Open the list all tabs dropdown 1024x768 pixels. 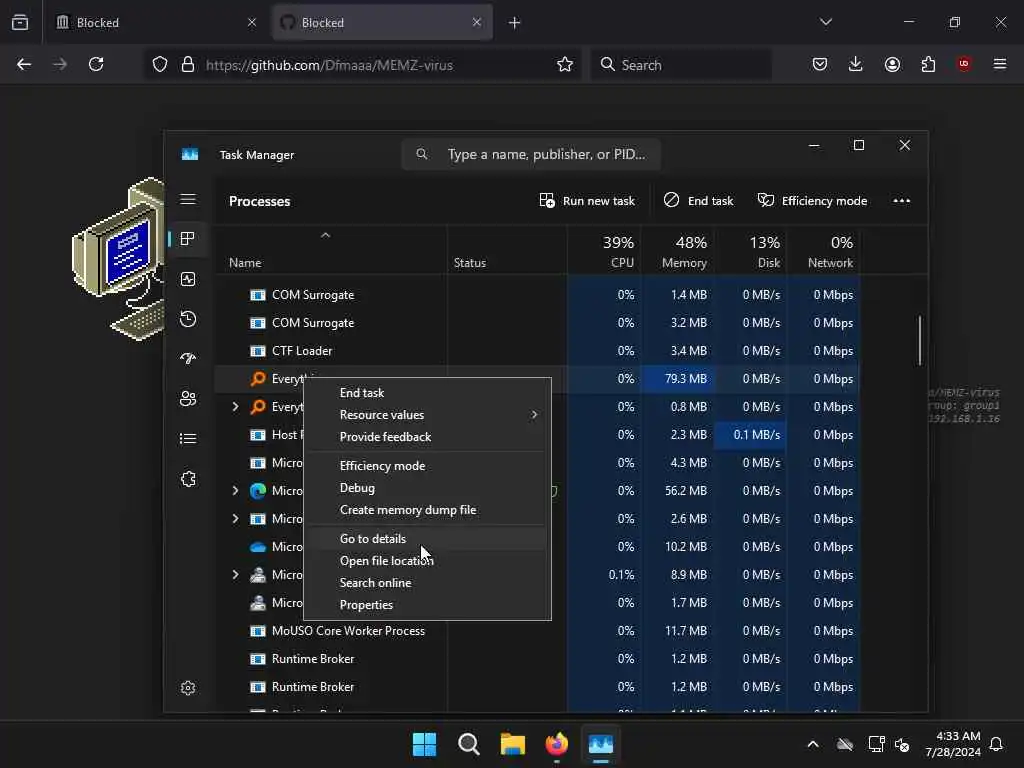point(826,22)
